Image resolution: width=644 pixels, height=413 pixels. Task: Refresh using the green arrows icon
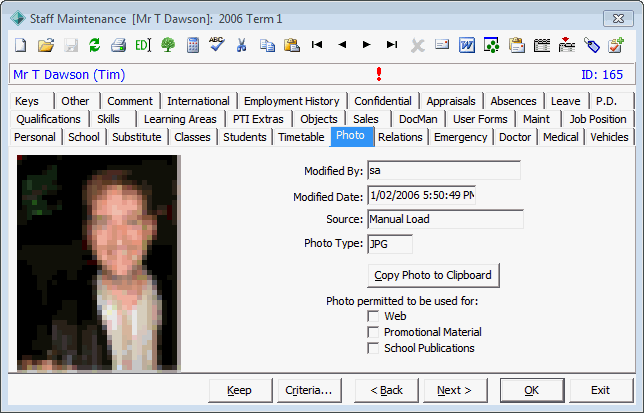[94, 45]
